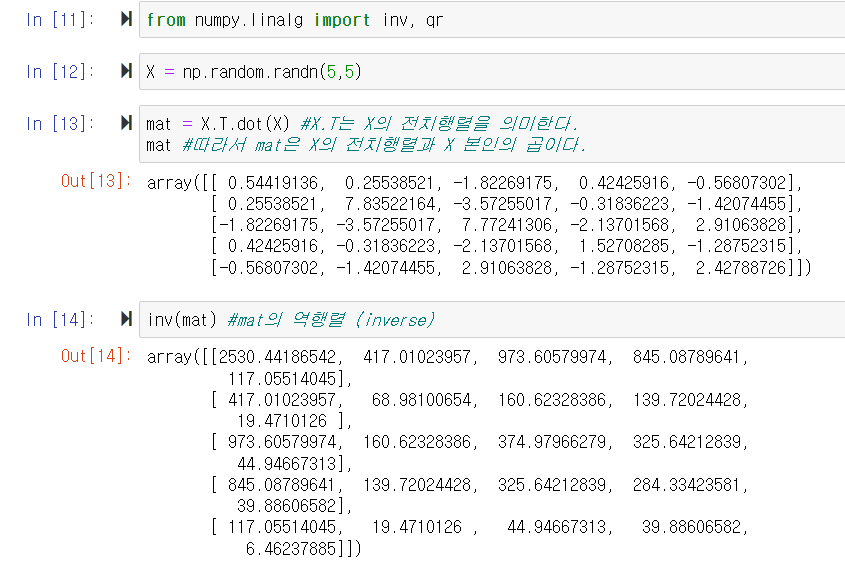This screenshot has height=565, width=845.
Task: Click value 2.42788726 in Out[13] array
Action: pyautogui.click(x=740, y=268)
